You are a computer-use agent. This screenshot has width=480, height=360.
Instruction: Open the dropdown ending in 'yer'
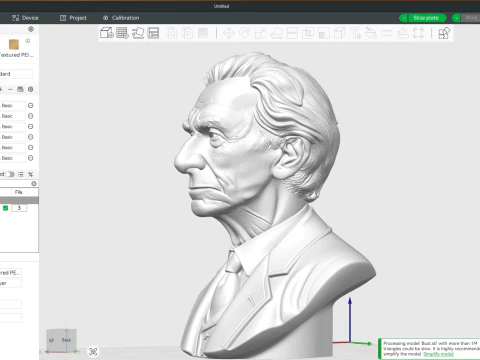click(11, 283)
